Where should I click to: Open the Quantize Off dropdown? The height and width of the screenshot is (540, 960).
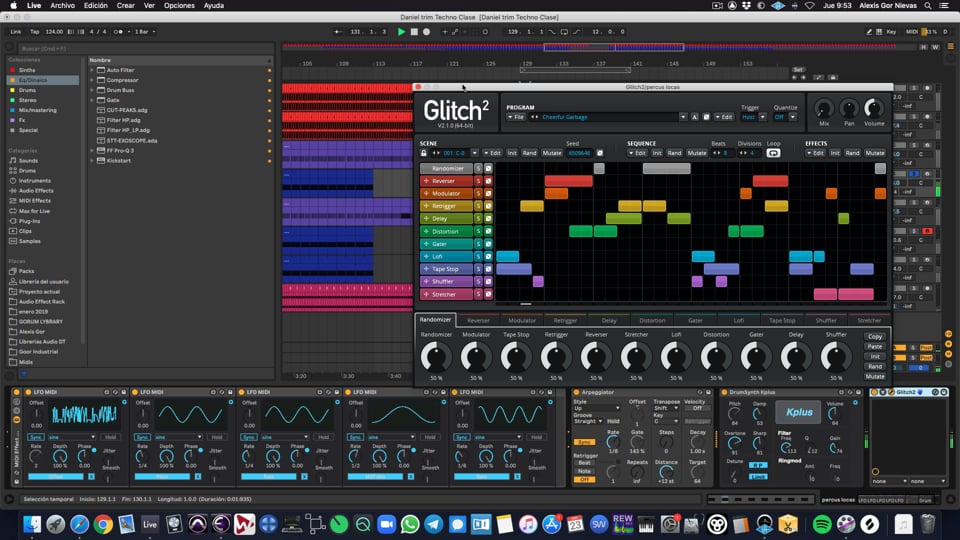792,117
